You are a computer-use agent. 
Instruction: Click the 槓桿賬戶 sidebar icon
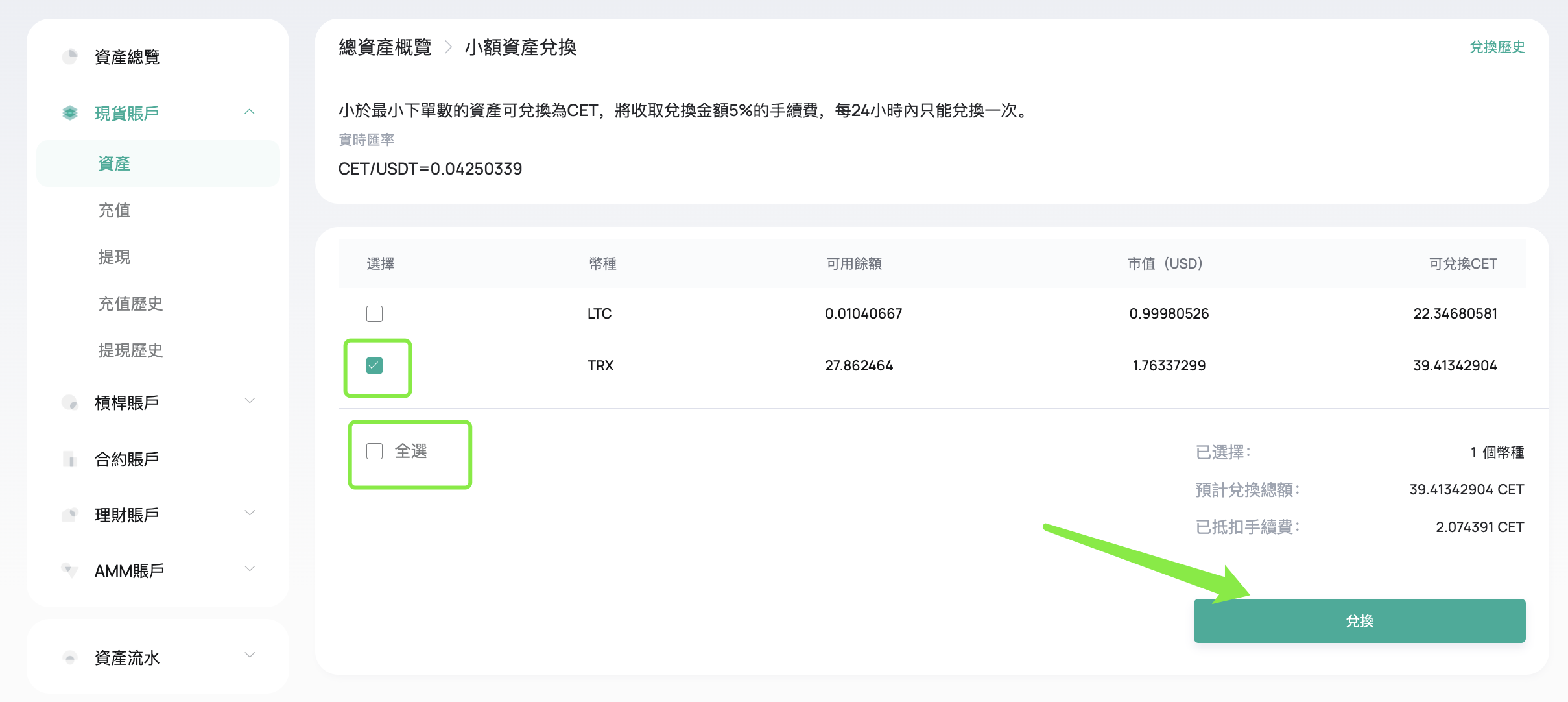70,403
